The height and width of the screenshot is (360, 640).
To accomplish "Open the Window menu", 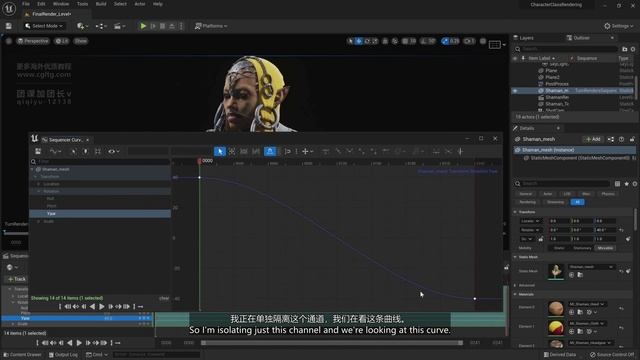I will pos(61,4).
